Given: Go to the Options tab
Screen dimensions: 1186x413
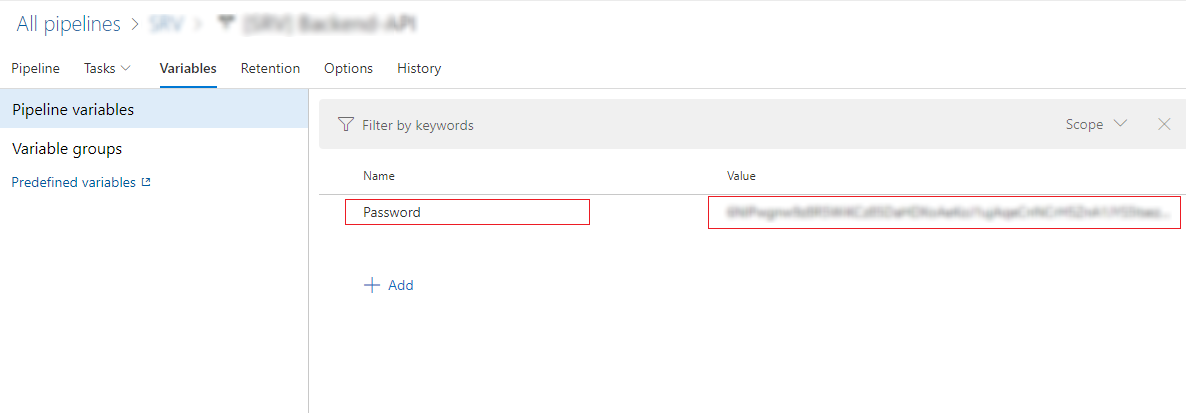Looking at the screenshot, I should [348, 68].
